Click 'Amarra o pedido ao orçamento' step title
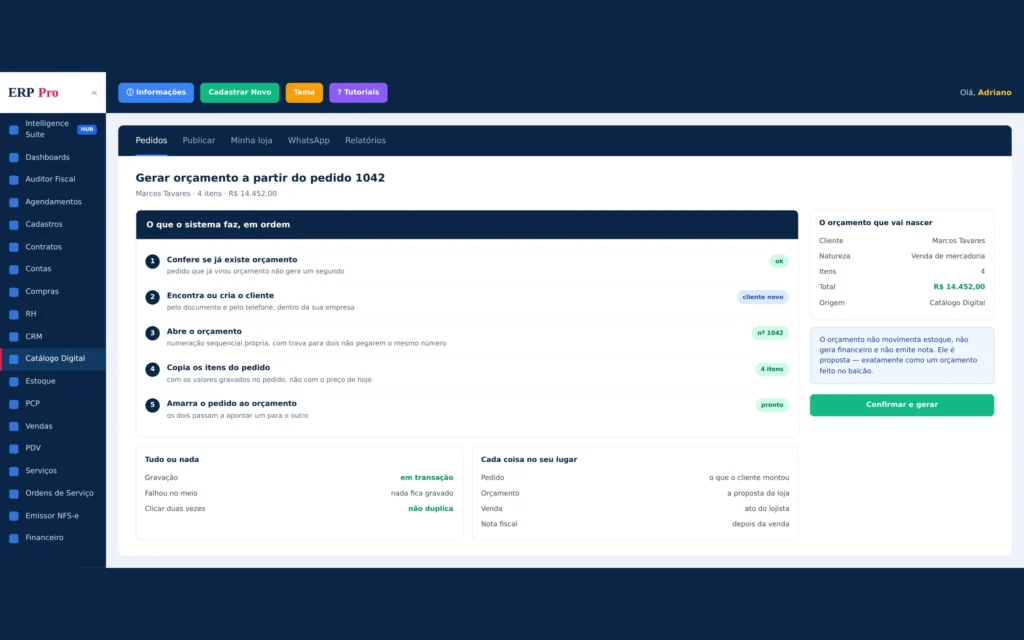This screenshot has width=1024, height=640. [231, 404]
